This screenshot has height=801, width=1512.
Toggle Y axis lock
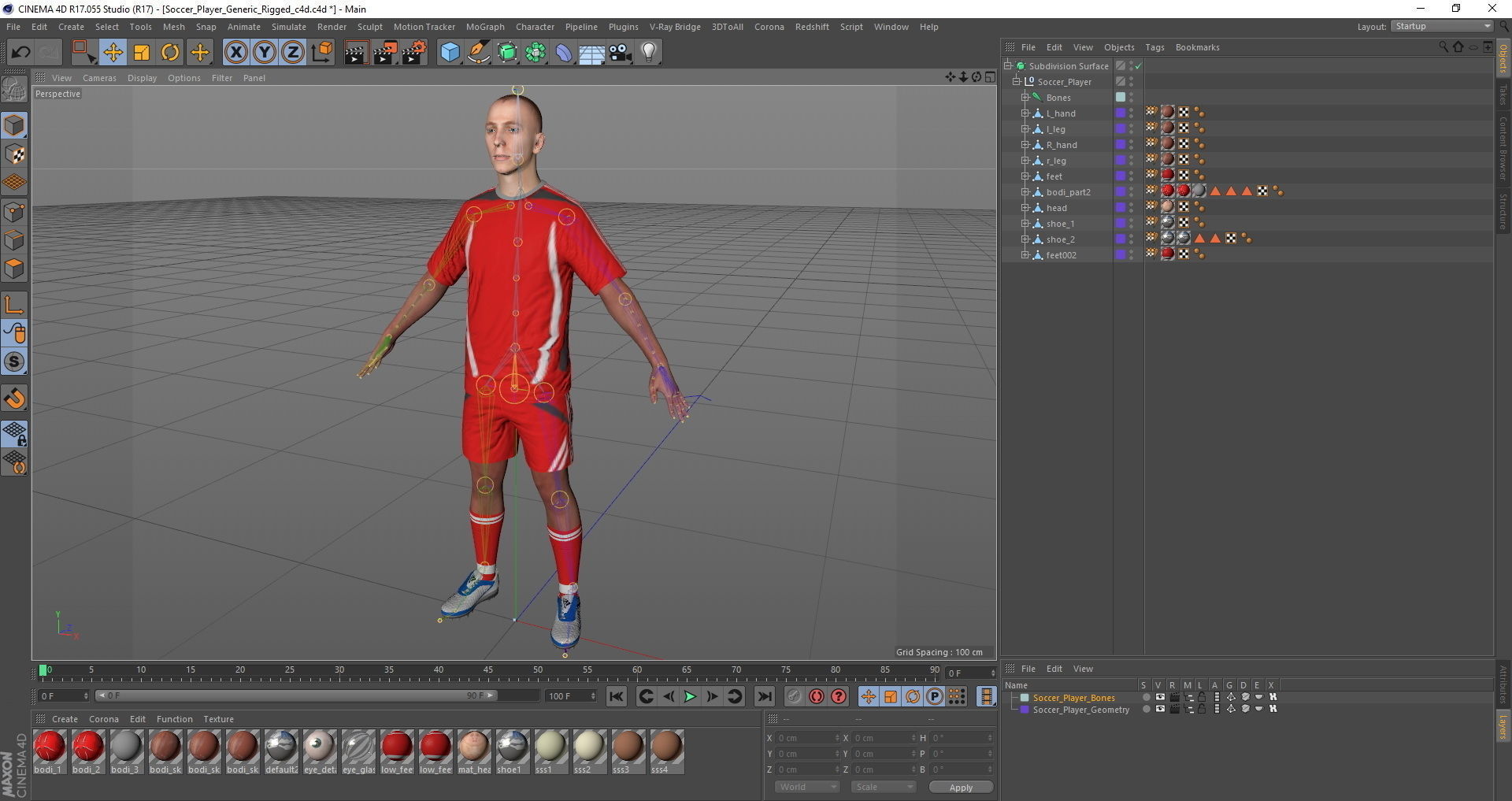[x=265, y=53]
